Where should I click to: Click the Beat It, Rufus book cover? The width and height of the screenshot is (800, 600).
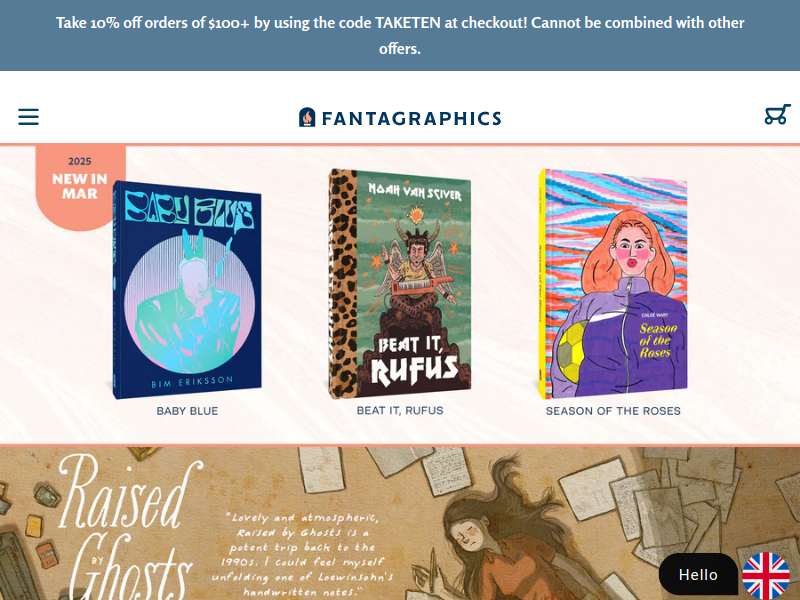[399, 283]
